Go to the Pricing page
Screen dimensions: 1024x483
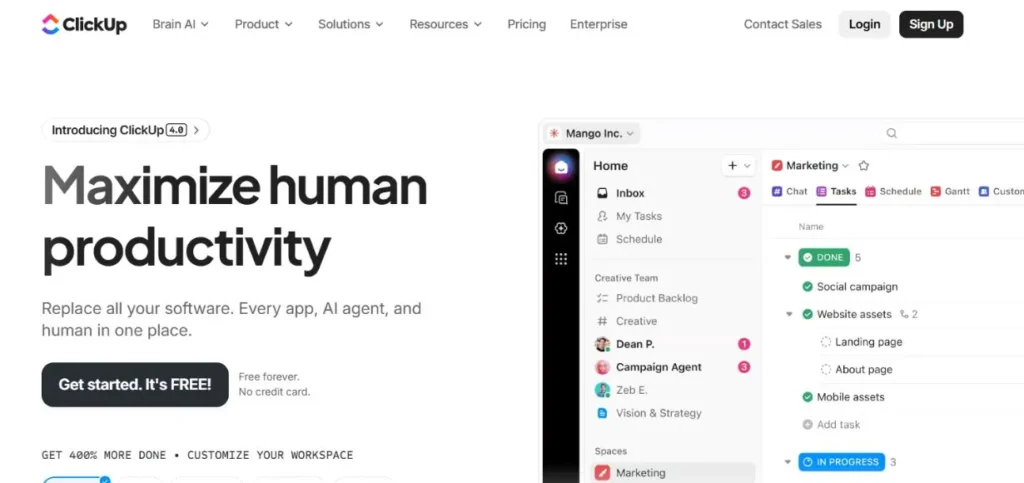(x=526, y=24)
